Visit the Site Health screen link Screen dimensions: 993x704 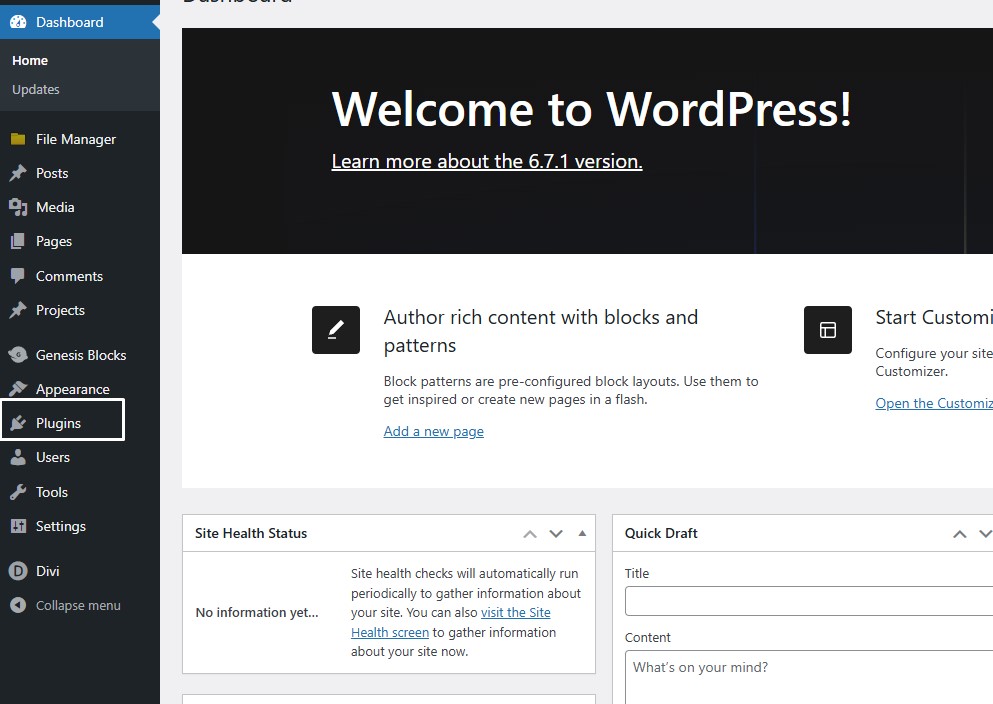pos(451,622)
